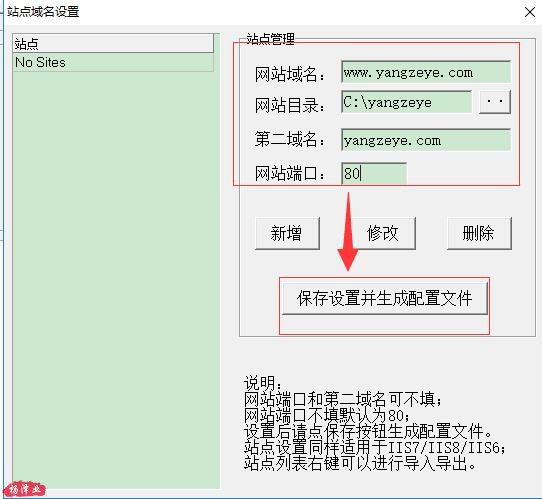This screenshot has width=542, height=499.
Task: Select the No Sites list entry
Action: (113, 63)
